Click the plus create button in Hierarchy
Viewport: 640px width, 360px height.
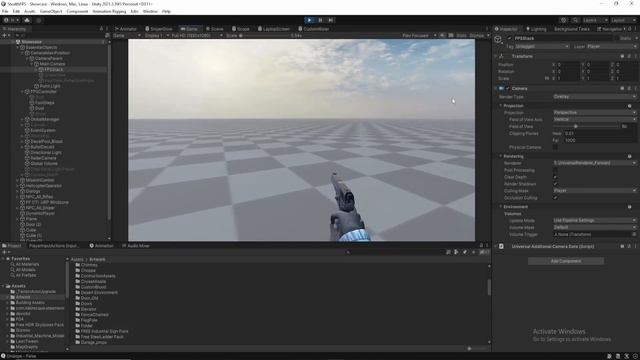(5, 36)
